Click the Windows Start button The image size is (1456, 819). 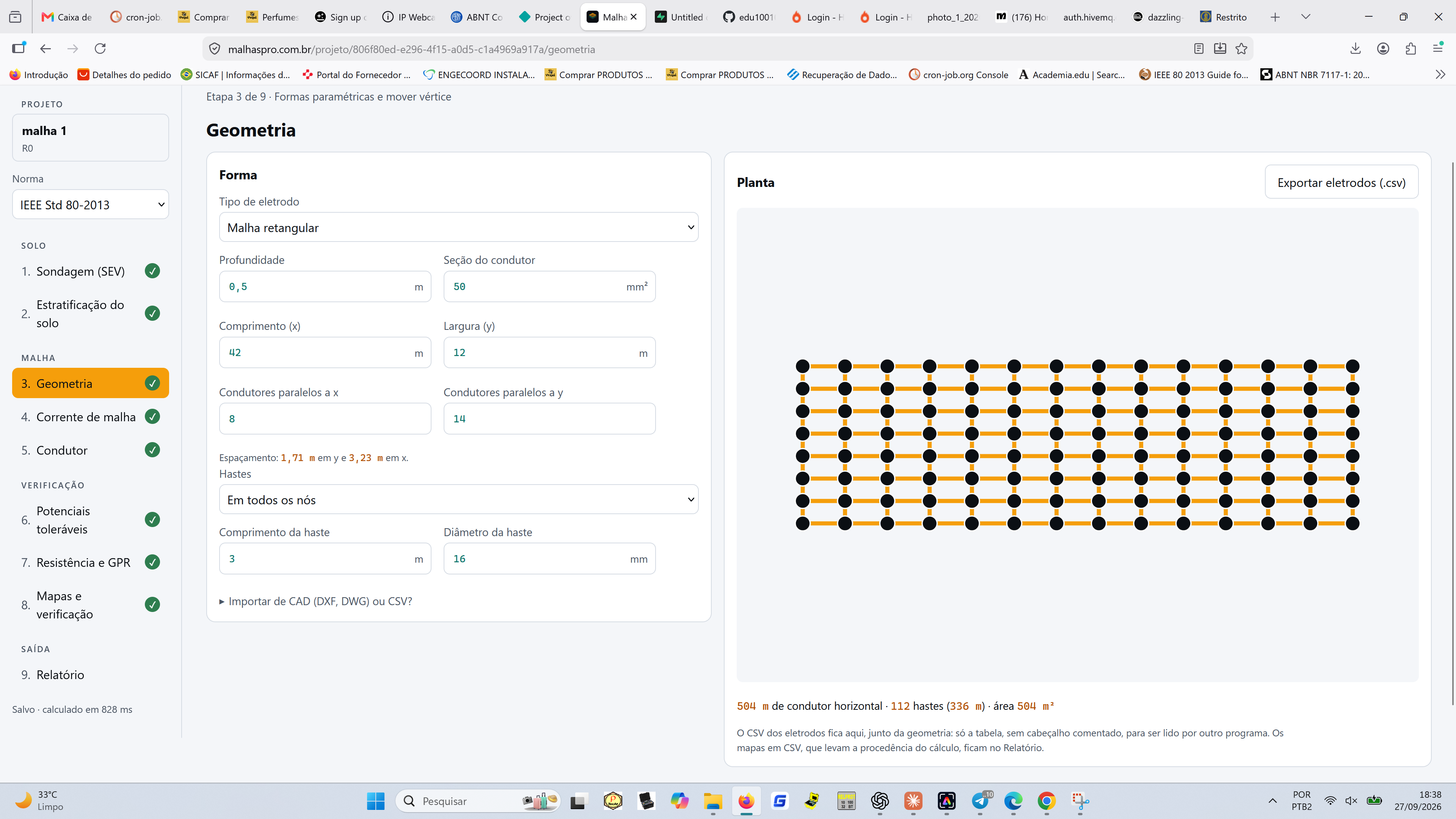click(376, 801)
